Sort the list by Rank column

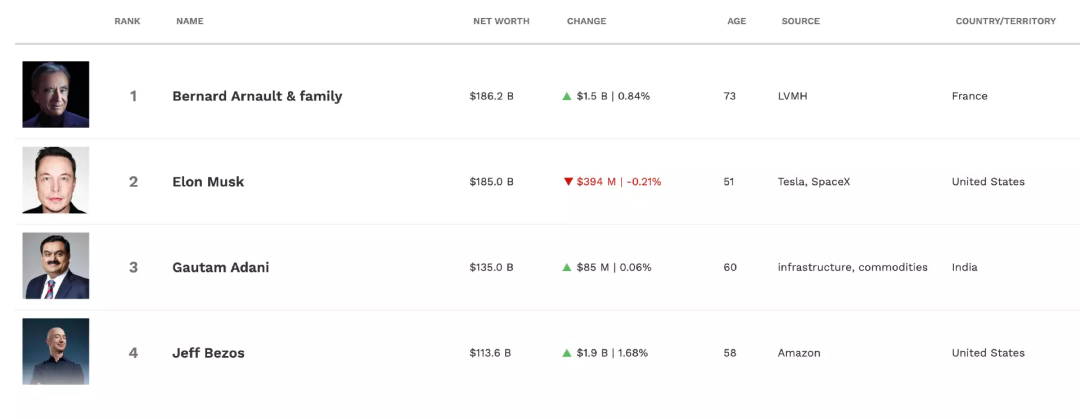click(x=127, y=21)
